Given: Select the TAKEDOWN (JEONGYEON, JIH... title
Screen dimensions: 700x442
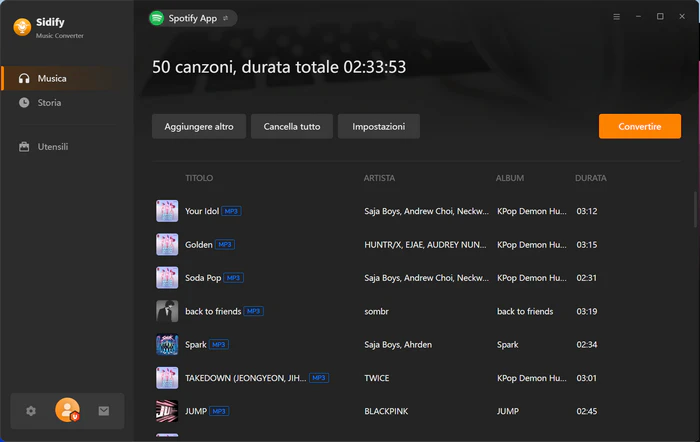Looking at the screenshot, I should [x=246, y=378].
